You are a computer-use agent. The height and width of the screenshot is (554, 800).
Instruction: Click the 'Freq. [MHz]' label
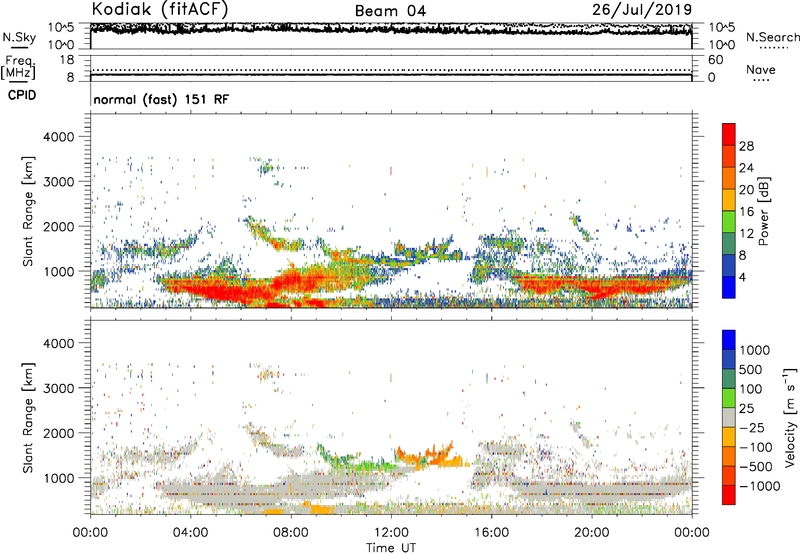(x=18, y=67)
